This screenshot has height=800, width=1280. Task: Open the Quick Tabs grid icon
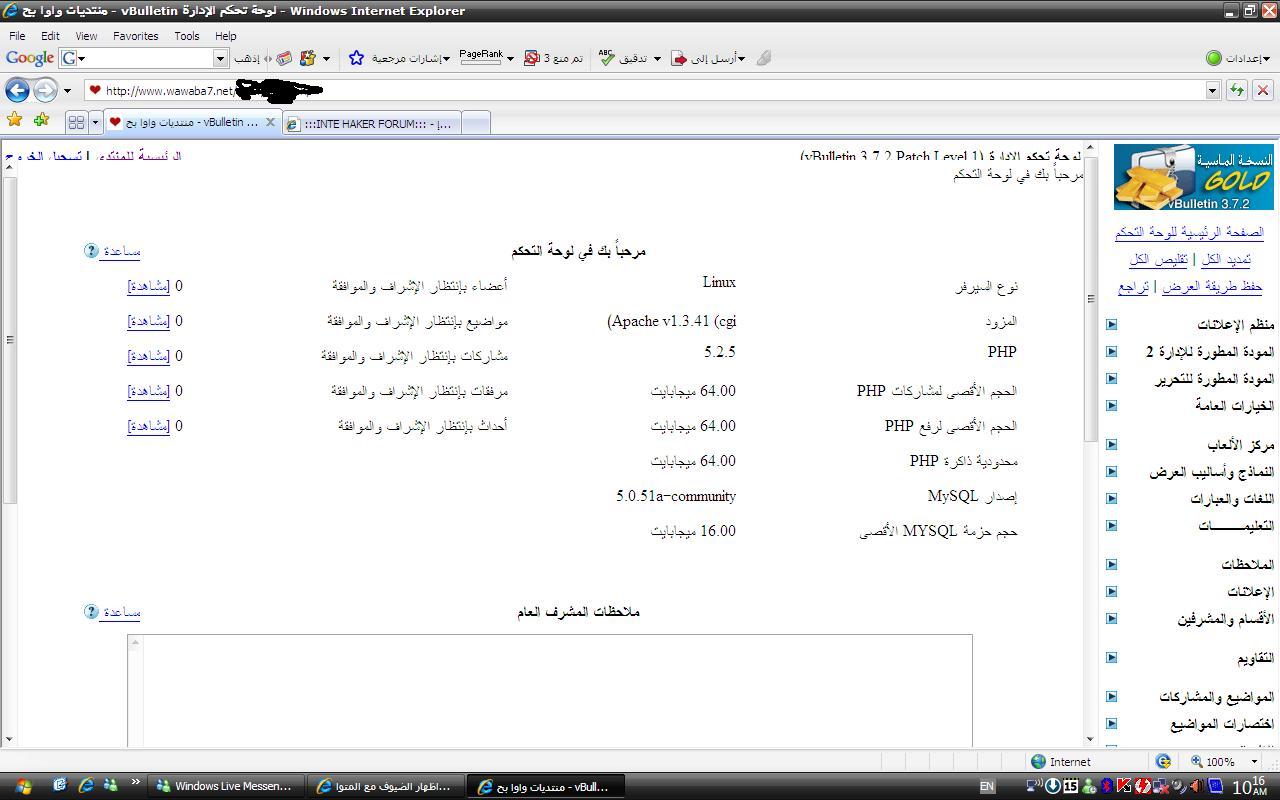pos(76,123)
